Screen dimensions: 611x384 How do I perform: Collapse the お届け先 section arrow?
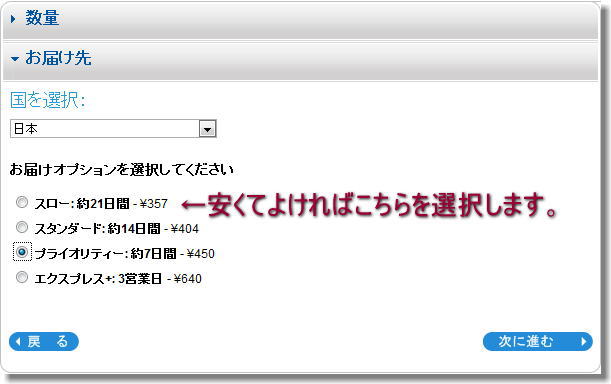click(15, 59)
